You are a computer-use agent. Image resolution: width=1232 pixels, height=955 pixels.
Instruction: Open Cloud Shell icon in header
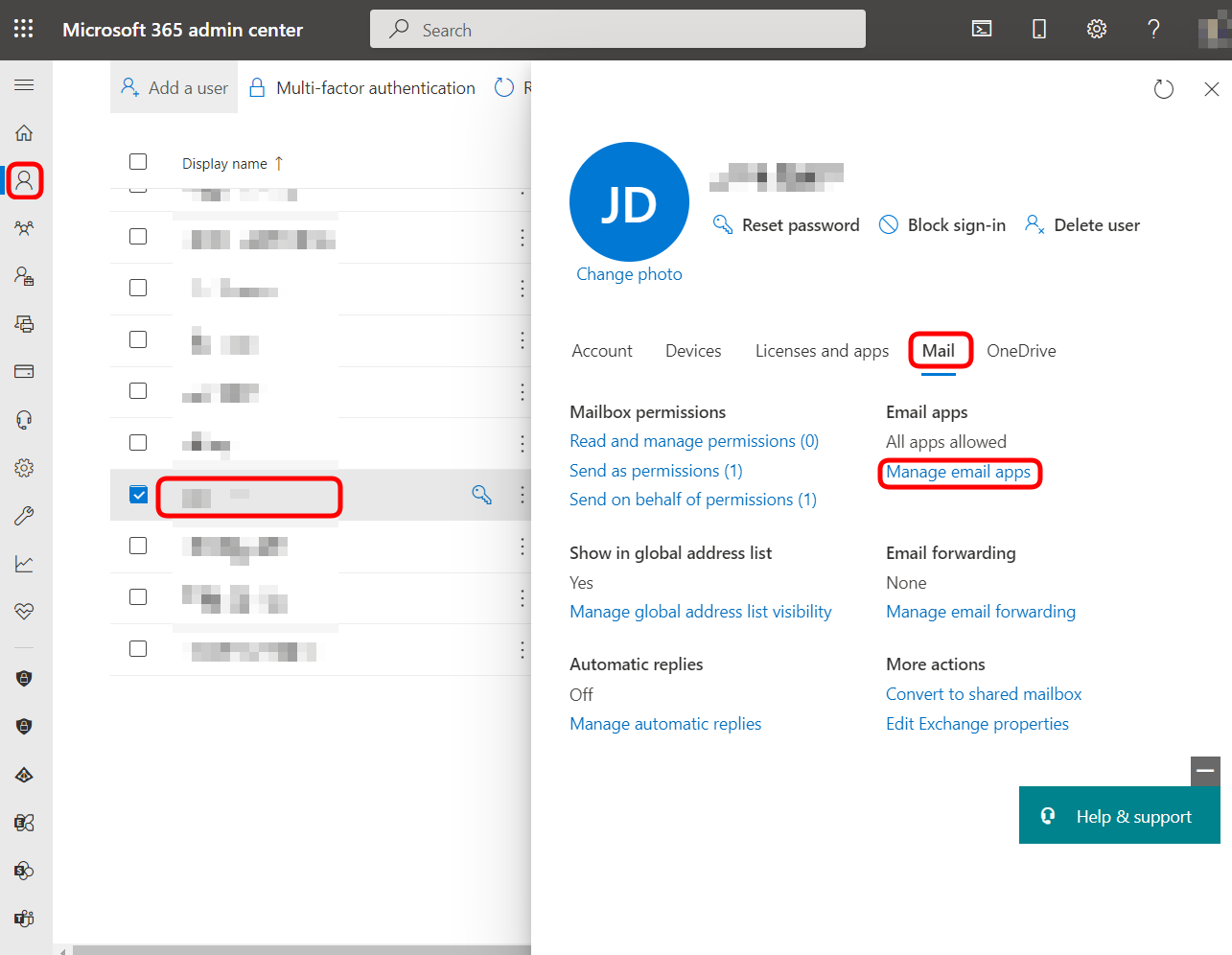click(982, 29)
